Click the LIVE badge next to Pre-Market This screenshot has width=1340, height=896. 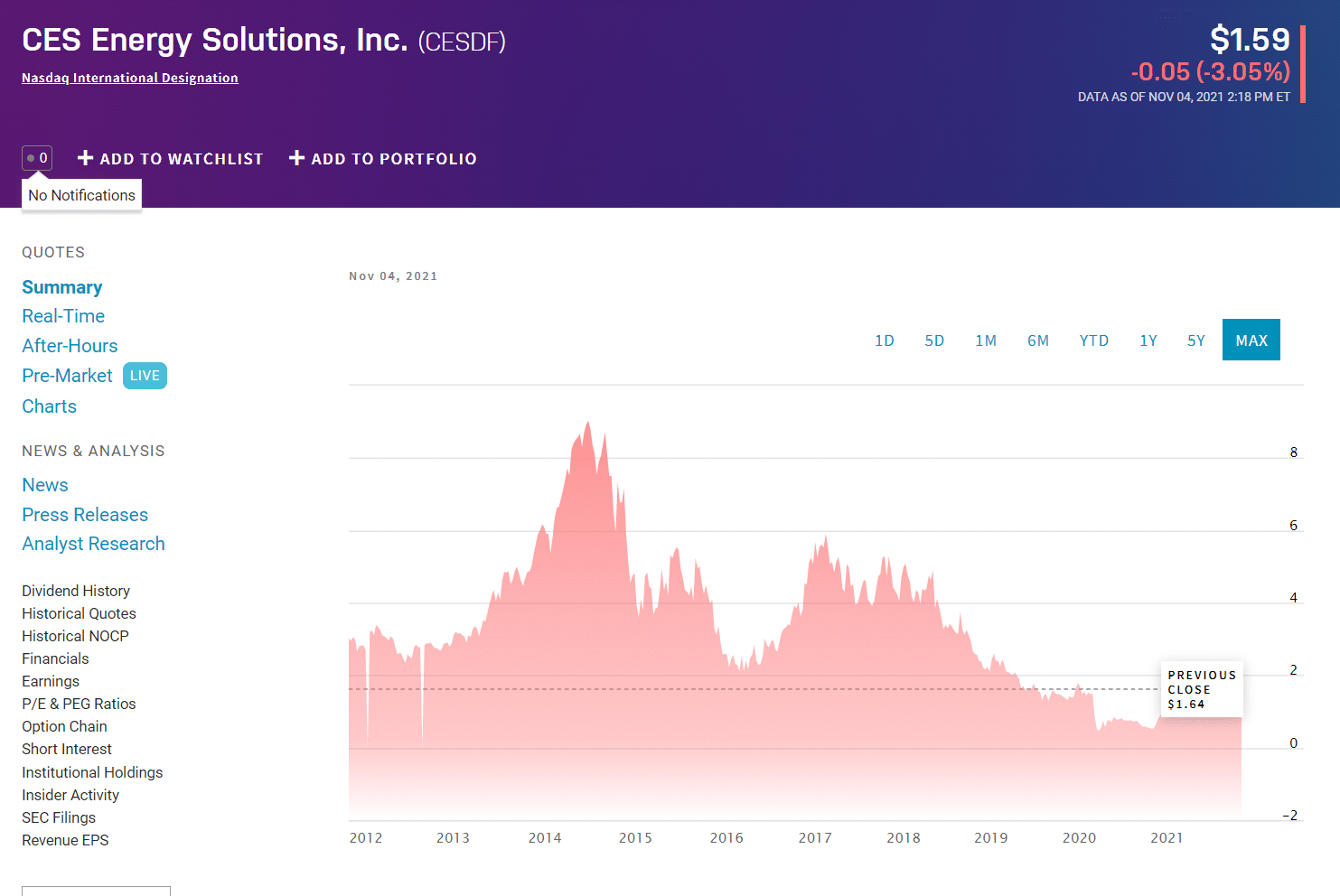145,376
